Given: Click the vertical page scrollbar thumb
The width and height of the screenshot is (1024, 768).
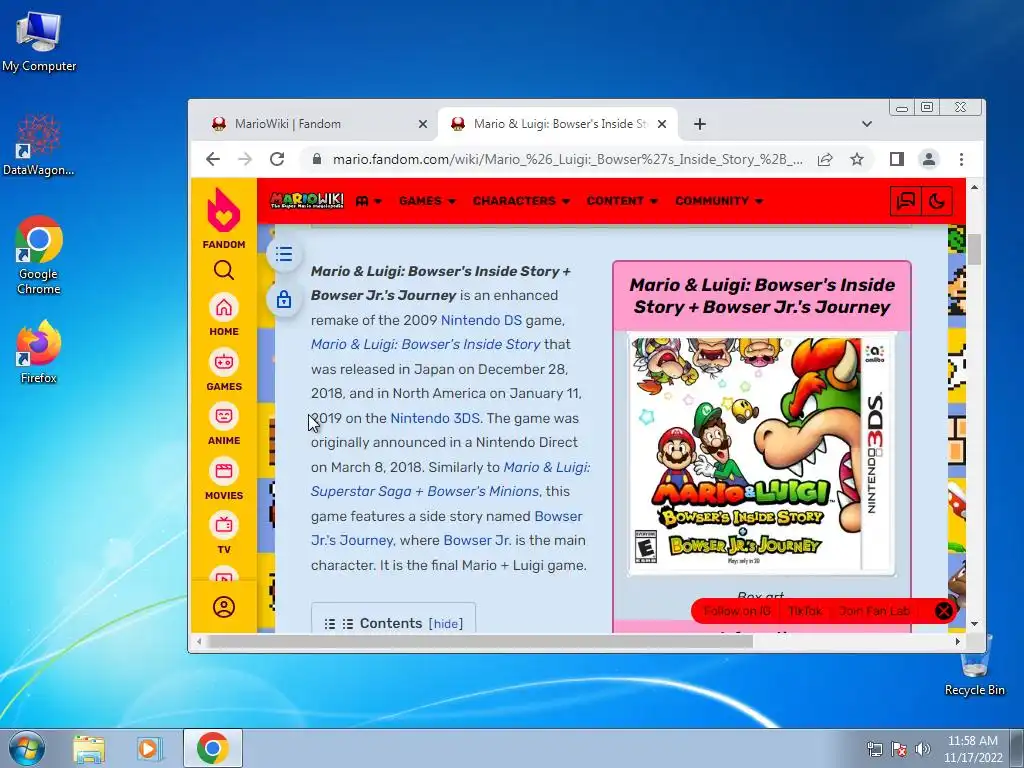Looking at the screenshot, I should [x=974, y=249].
